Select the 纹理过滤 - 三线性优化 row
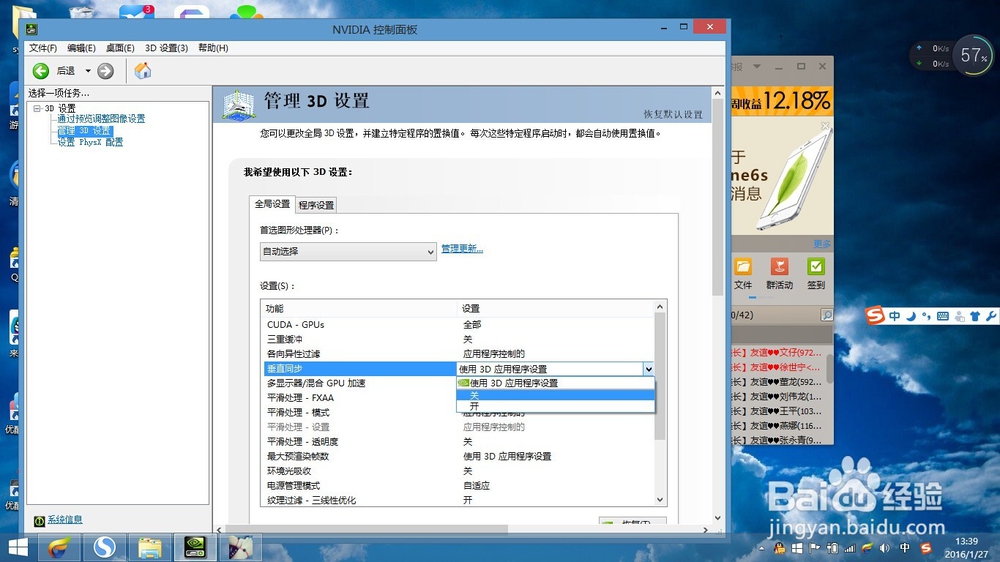This screenshot has height=562, width=1000. tap(457, 500)
